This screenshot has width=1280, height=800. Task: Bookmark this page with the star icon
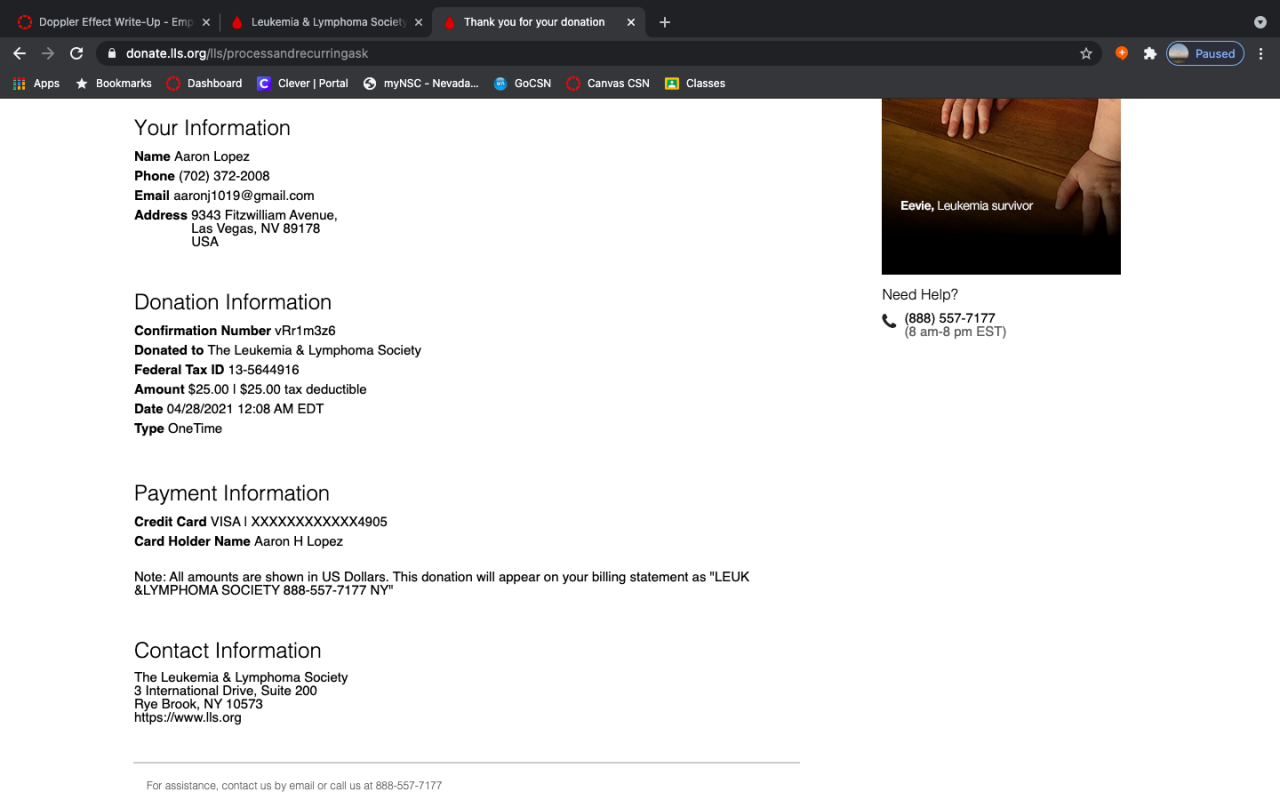pyautogui.click(x=1086, y=54)
